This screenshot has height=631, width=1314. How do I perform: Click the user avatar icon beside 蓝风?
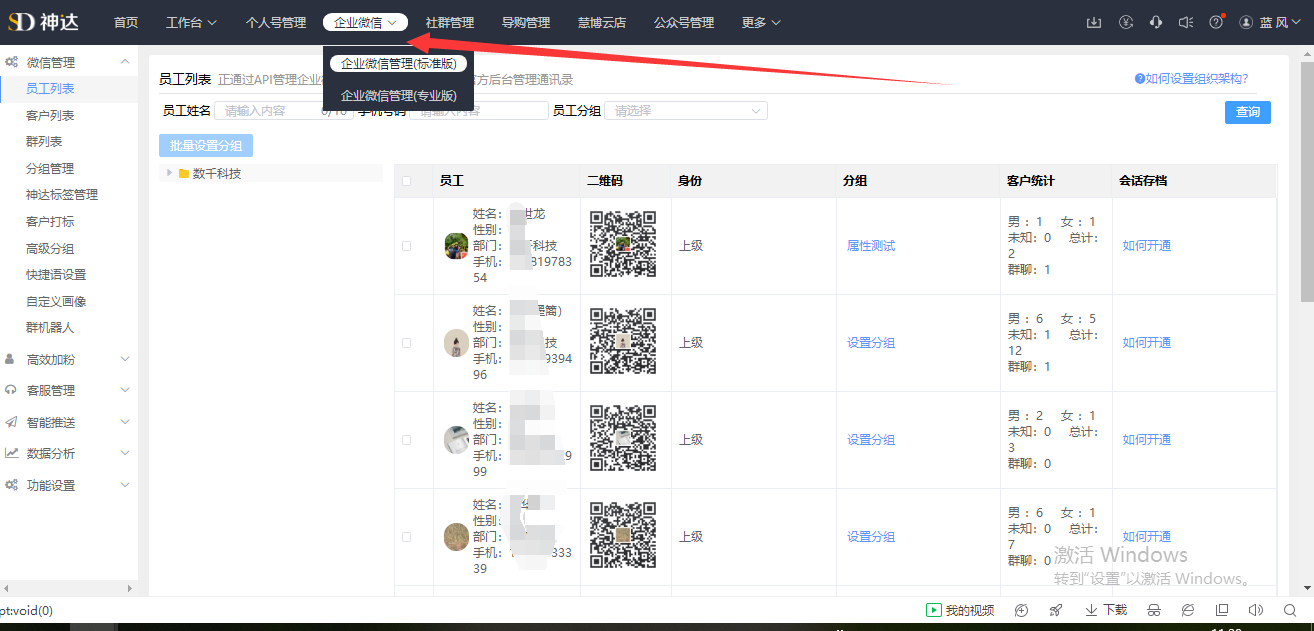click(x=1246, y=22)
